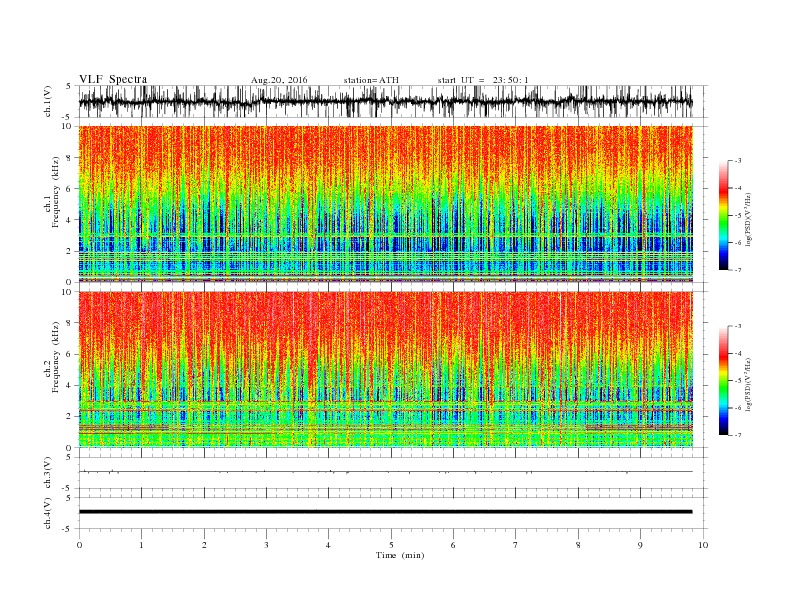Click the "ch.3(V)" axis label
792x612 pixels.
48,472
